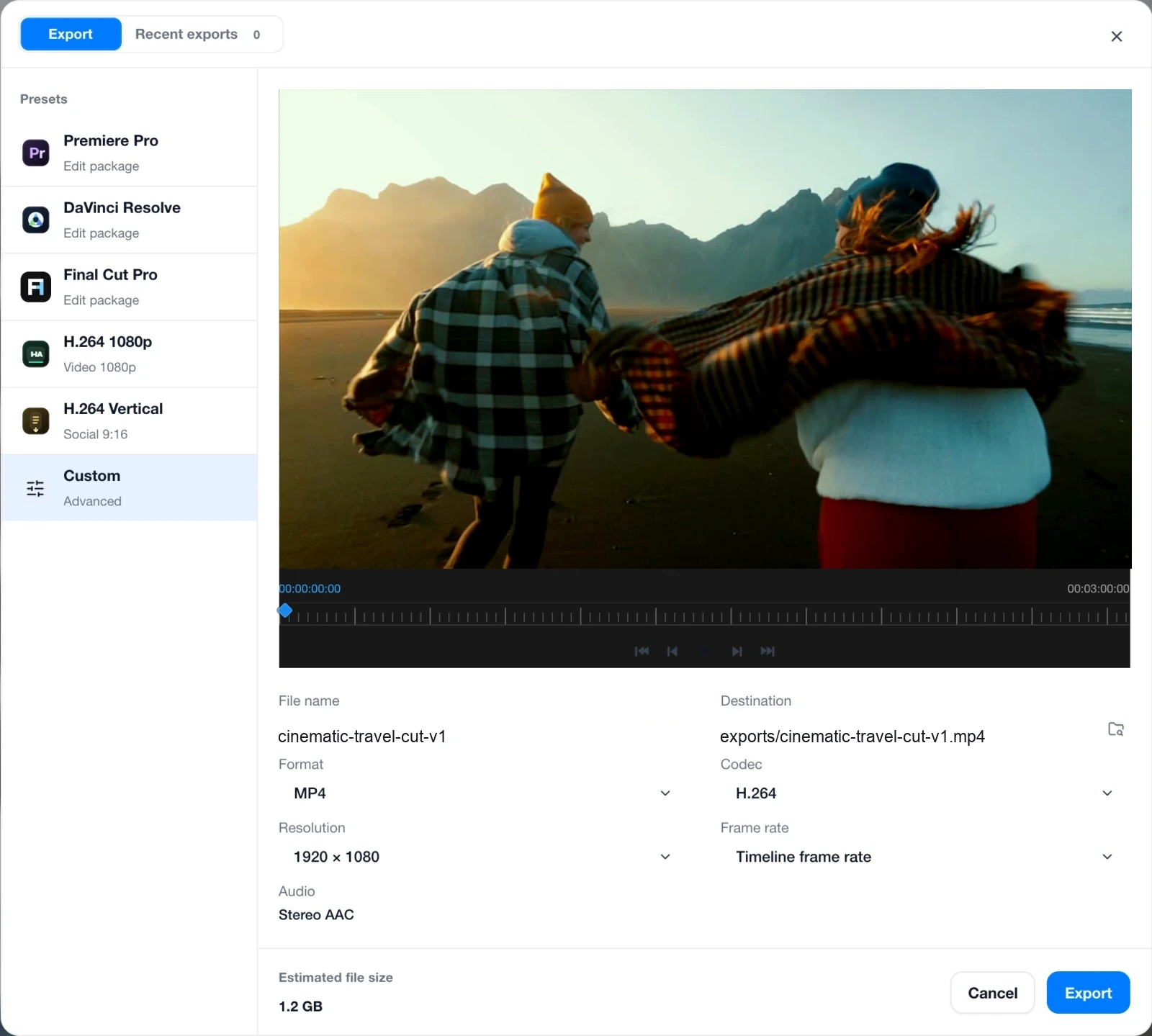1152x1036 pixels.
Task: Click the 00:00:00:00 current timecode
Action: tap(310, 588)
